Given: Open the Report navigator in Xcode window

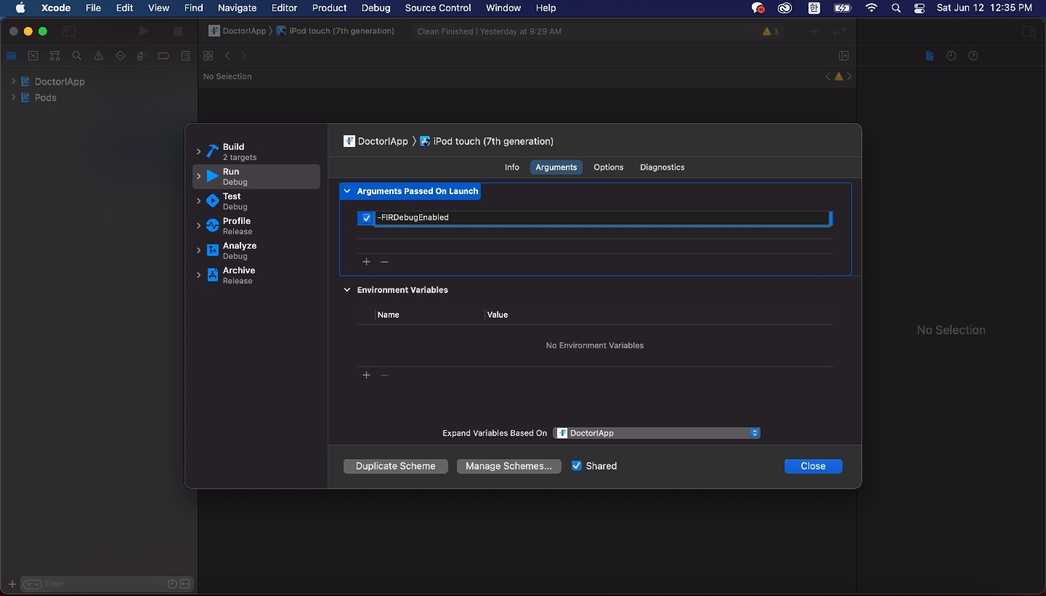Looking at the screenshot, I should tap(185, 56).
